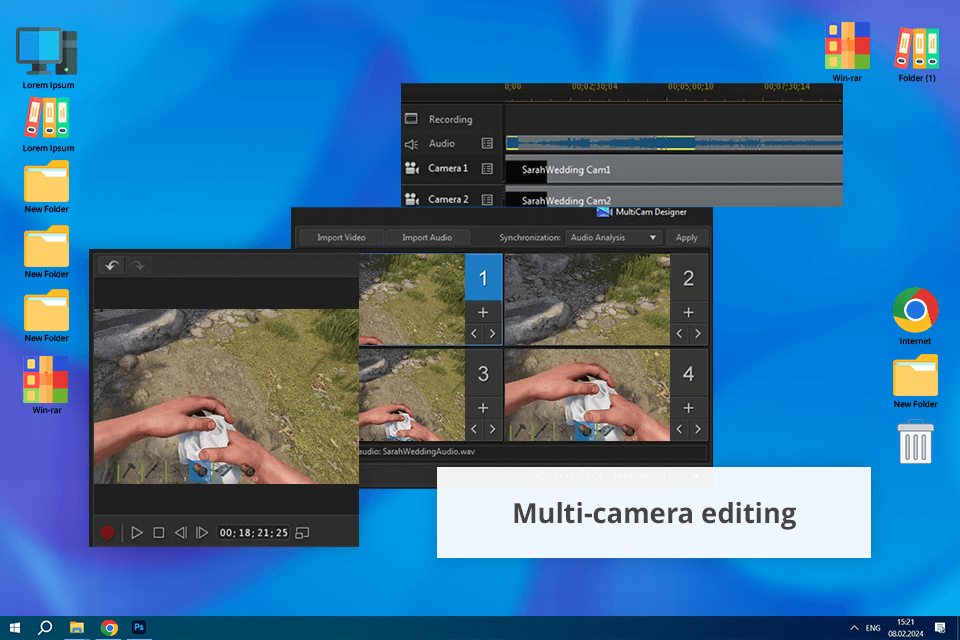Open the Audio track options icon
960x640 pixels.
[x=487, y=144]
